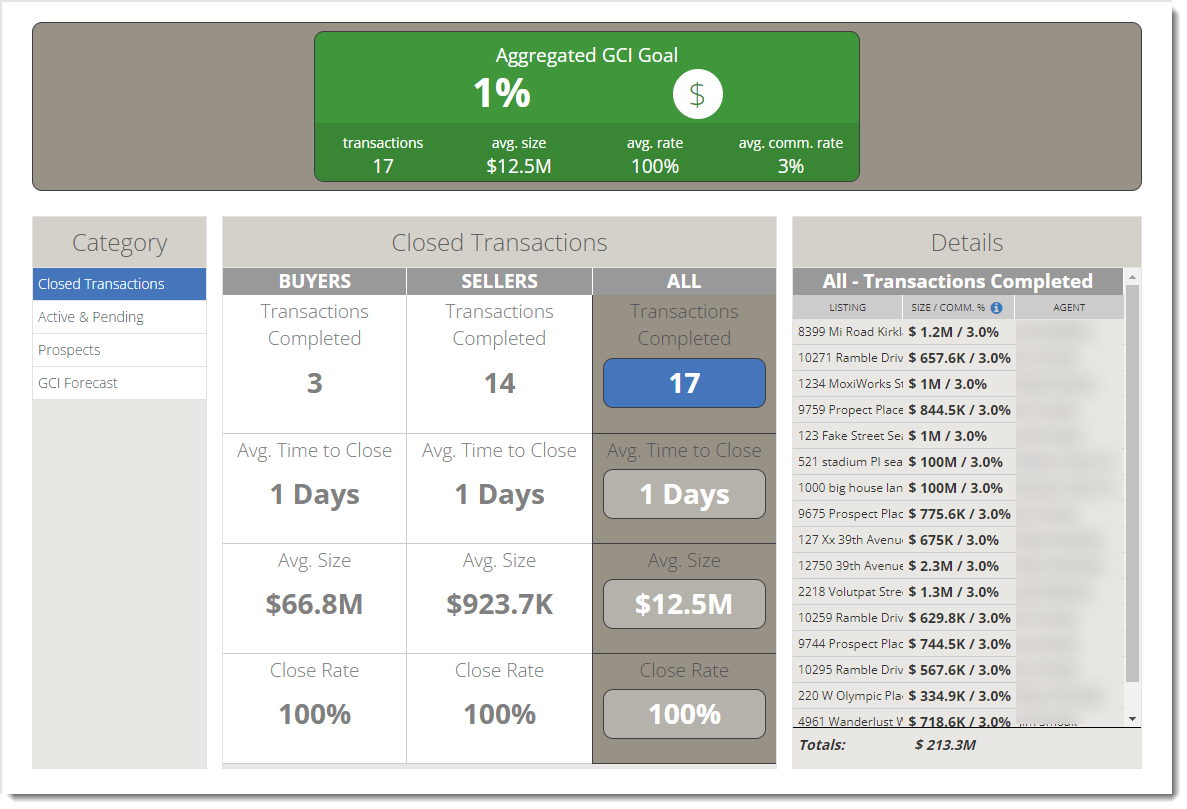Select the 1234 MoxiWorks listing row
This screenshot has height=809, width=1187.
tap(850, 384)
